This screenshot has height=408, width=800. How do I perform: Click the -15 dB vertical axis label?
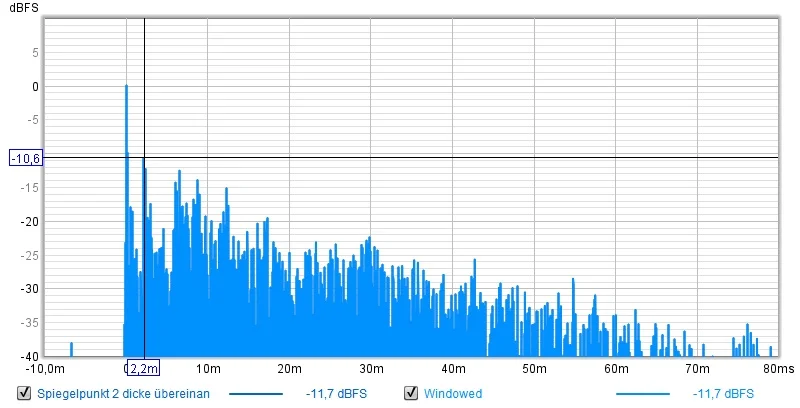click(x=30, y=188)
